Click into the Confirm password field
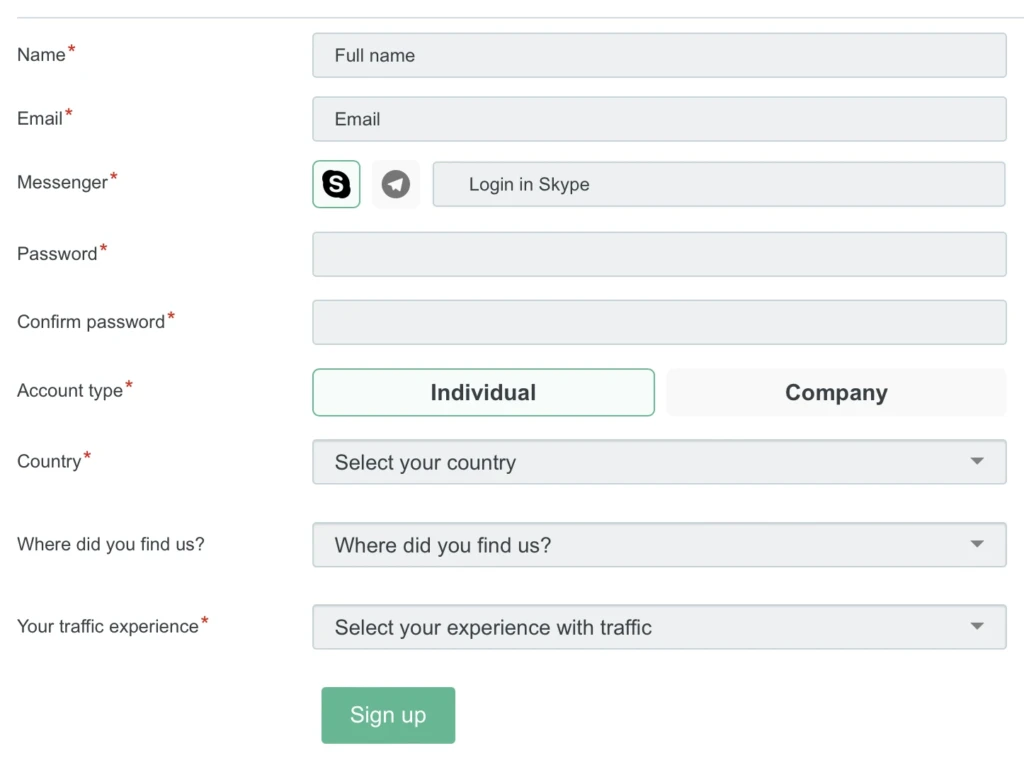The width and height of the screenshot is (1024, 765). (659, 322)
